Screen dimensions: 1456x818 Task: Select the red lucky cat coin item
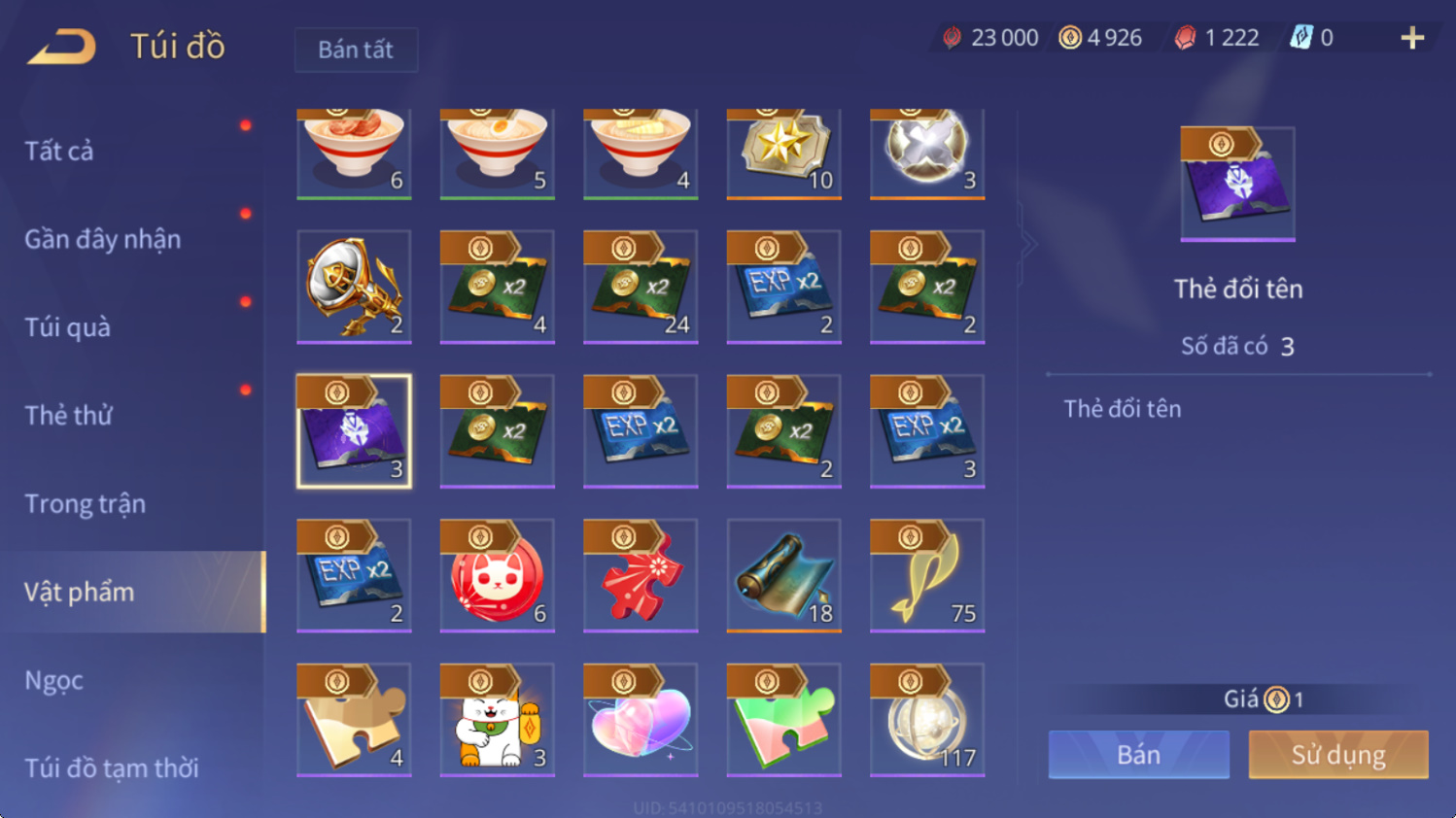point(497,575)
